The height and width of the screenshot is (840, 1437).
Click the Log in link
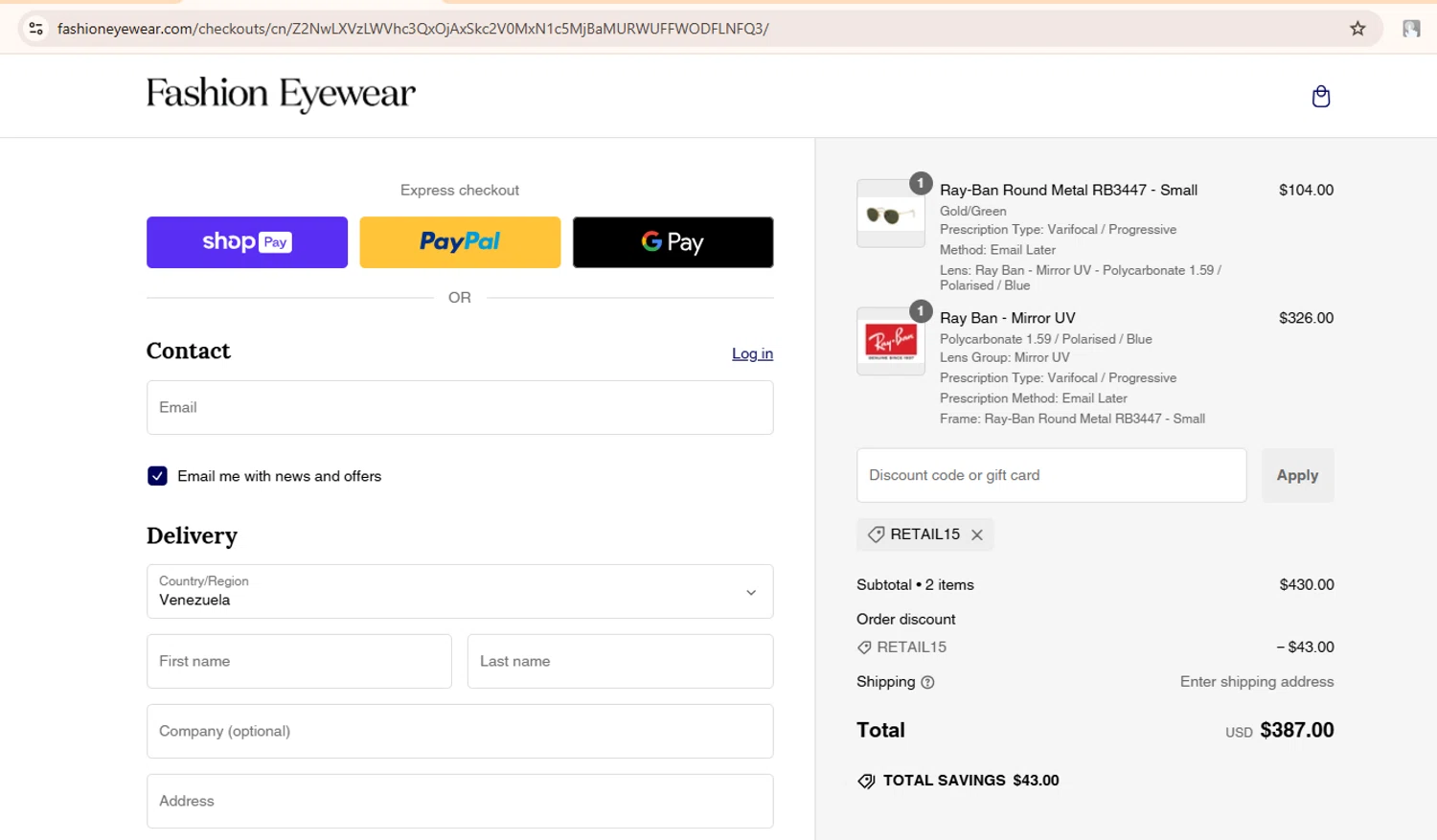[x=752, y=353]
